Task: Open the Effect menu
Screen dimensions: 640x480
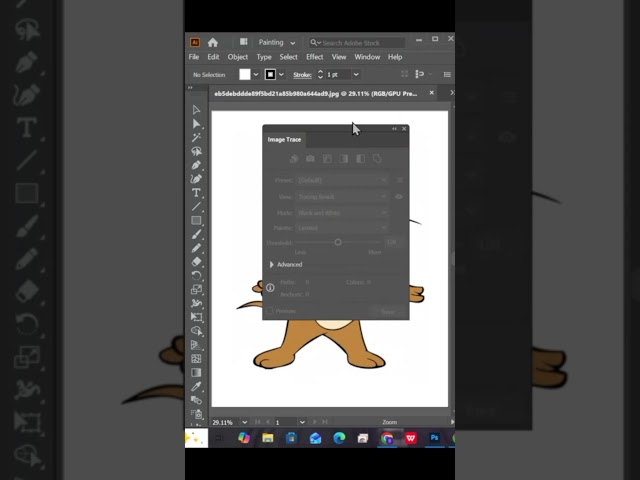Action: coord(315,57)
